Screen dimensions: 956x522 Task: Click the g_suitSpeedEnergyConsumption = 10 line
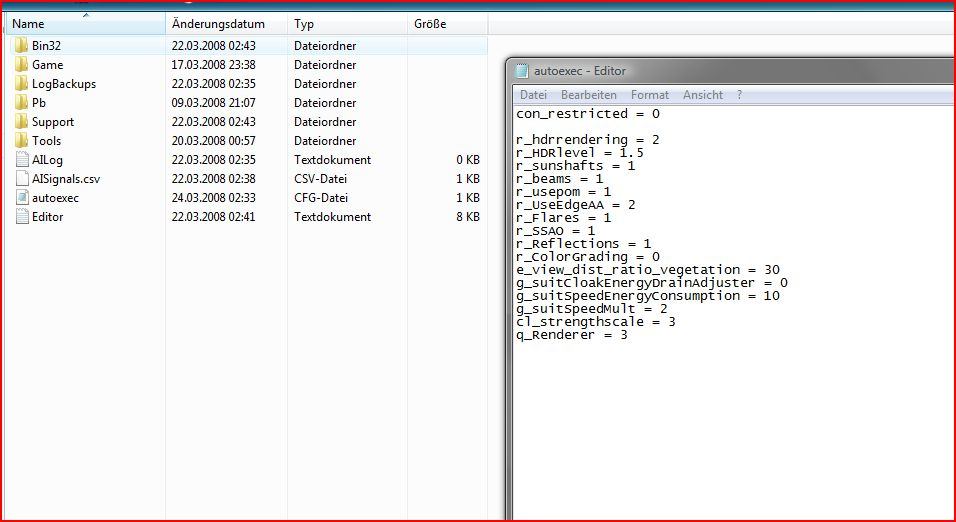tap(648, 296)
